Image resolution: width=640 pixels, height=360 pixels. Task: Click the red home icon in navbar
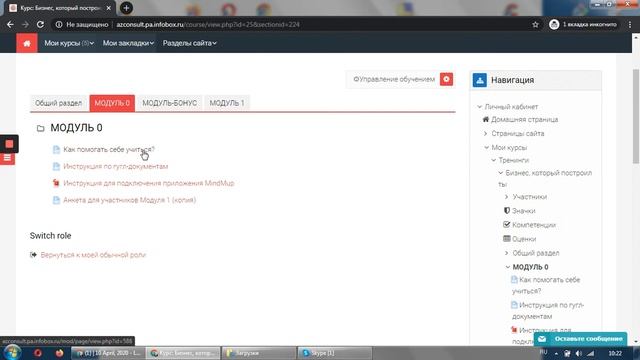pos(27,43)
